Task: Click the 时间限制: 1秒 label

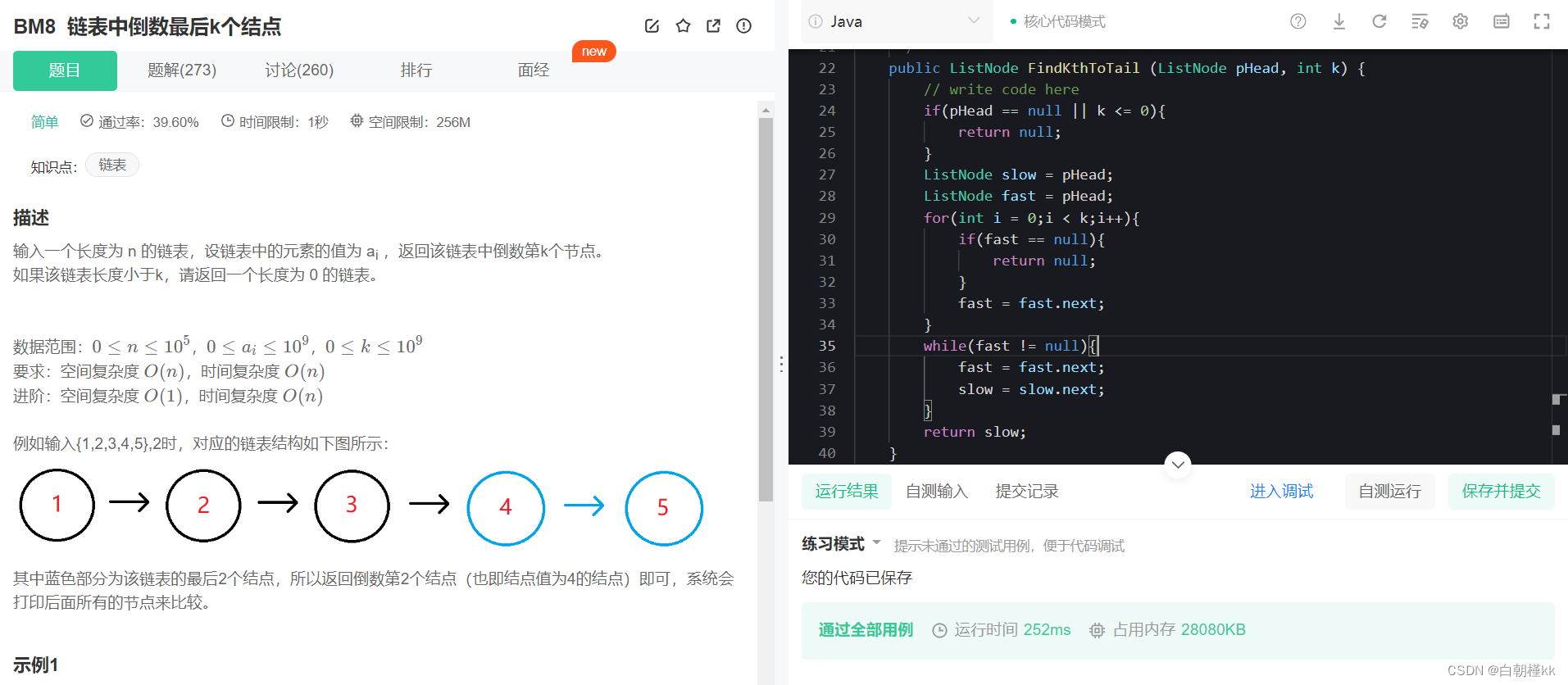Action: [x=275, y=122]
